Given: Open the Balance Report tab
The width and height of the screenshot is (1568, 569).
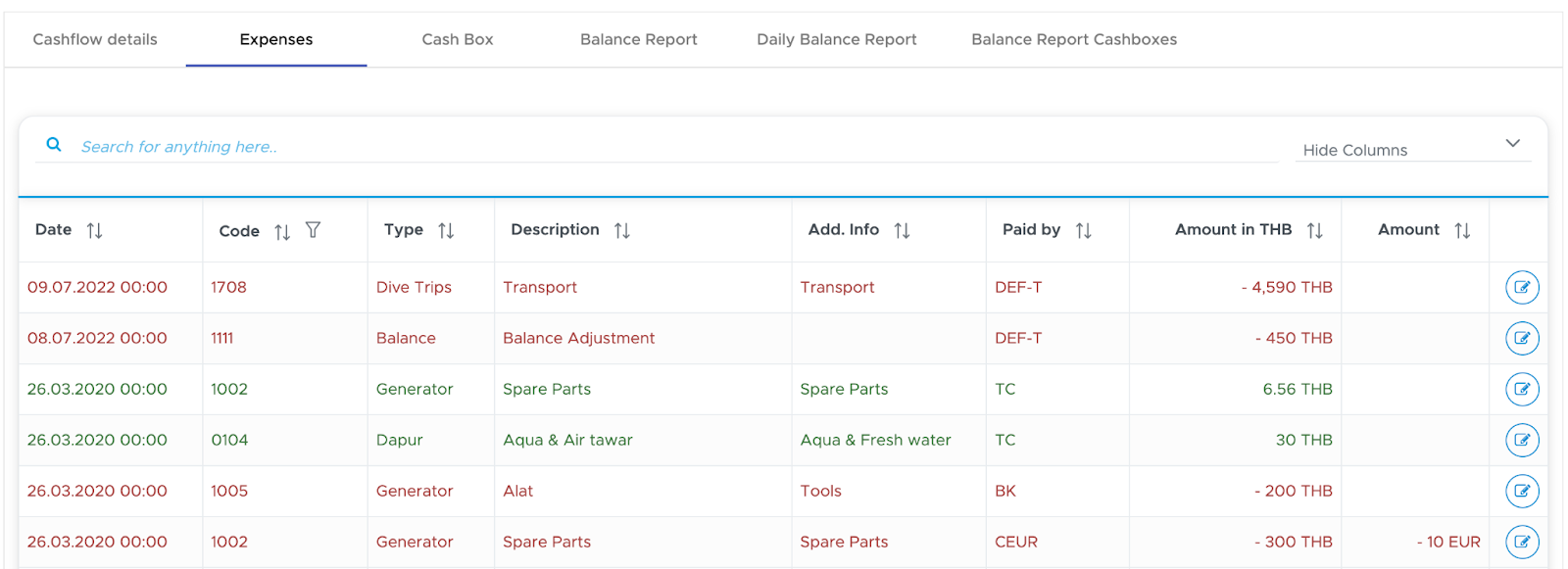Looking at the screenshot, I should click(x=639, y=39).
